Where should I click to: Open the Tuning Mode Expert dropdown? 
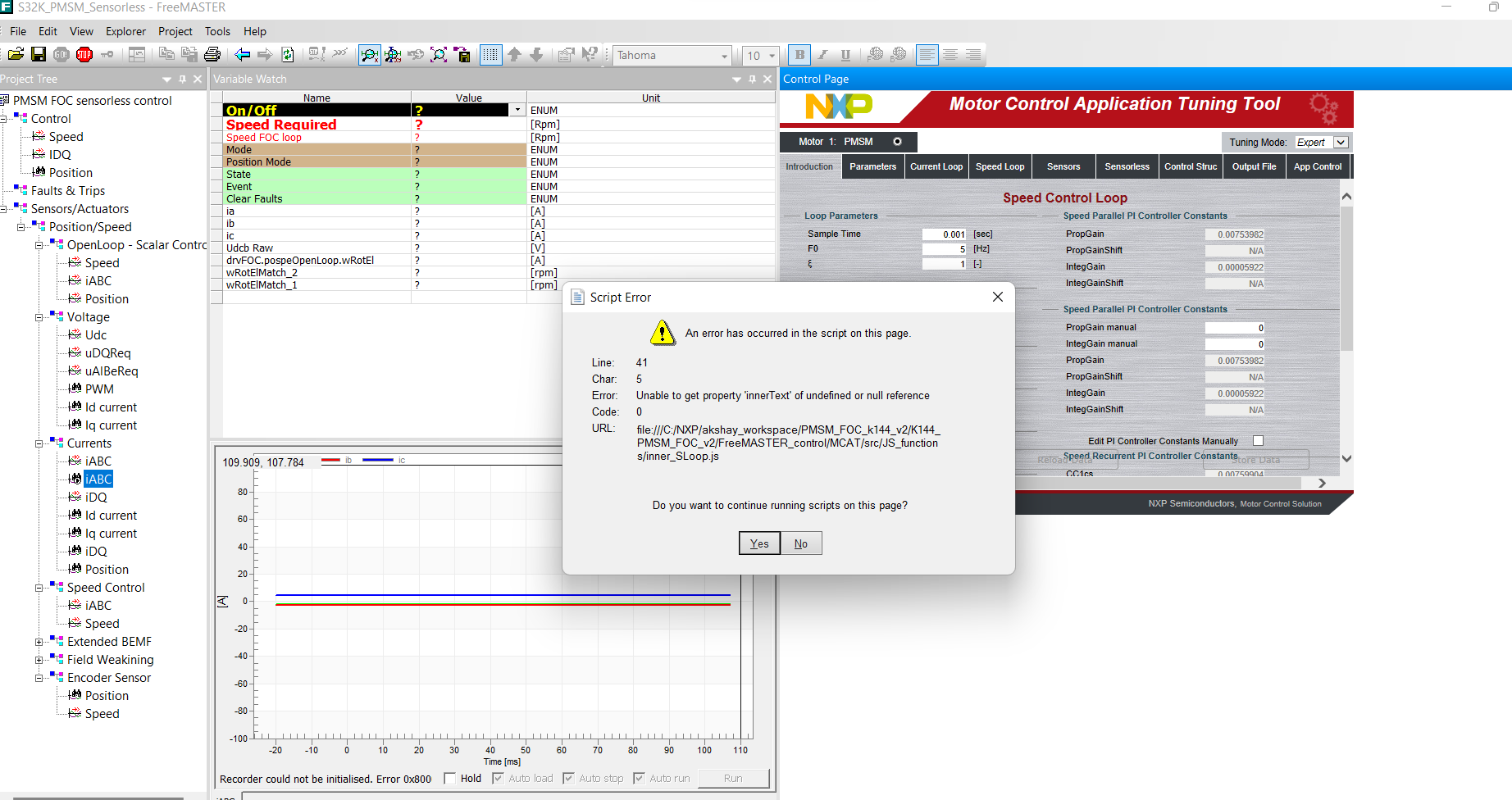click(1341, 142)
